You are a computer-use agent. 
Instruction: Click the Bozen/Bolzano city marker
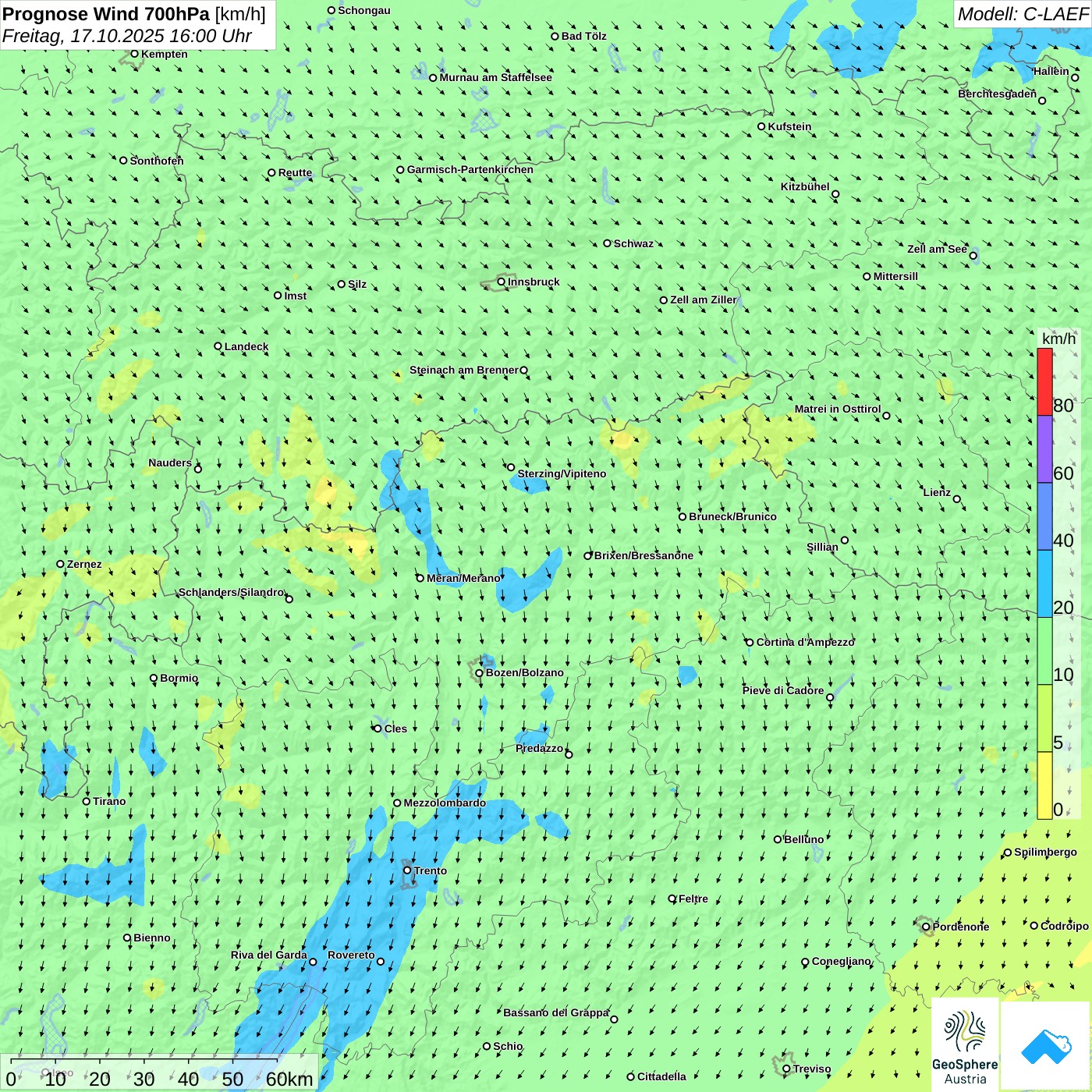[x=479, y=672]
